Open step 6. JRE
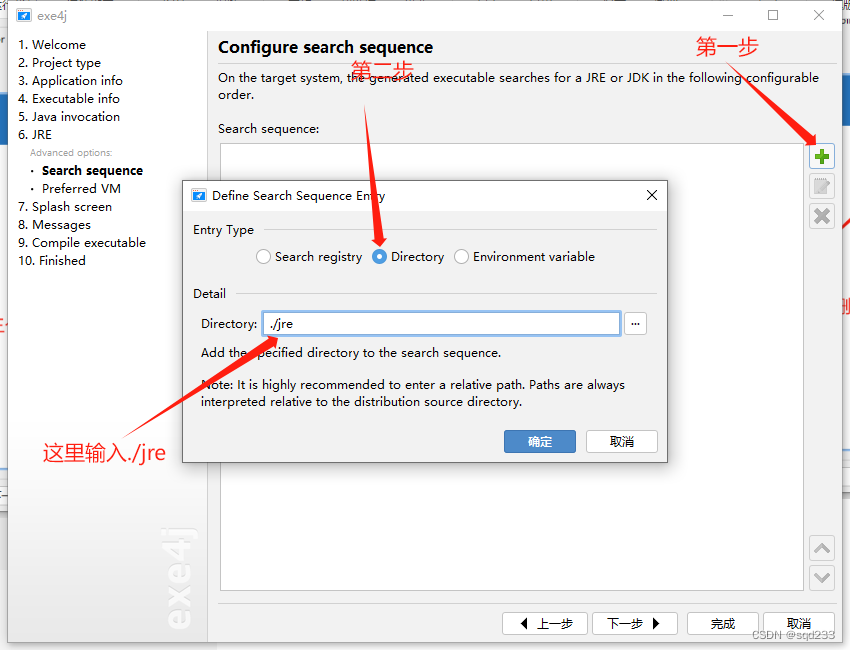This screenshot has width=850, height=650. [35, 134]
